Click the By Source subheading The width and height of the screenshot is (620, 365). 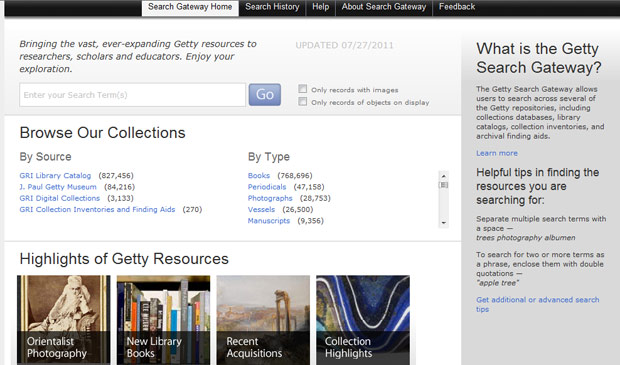coord(45,157)
